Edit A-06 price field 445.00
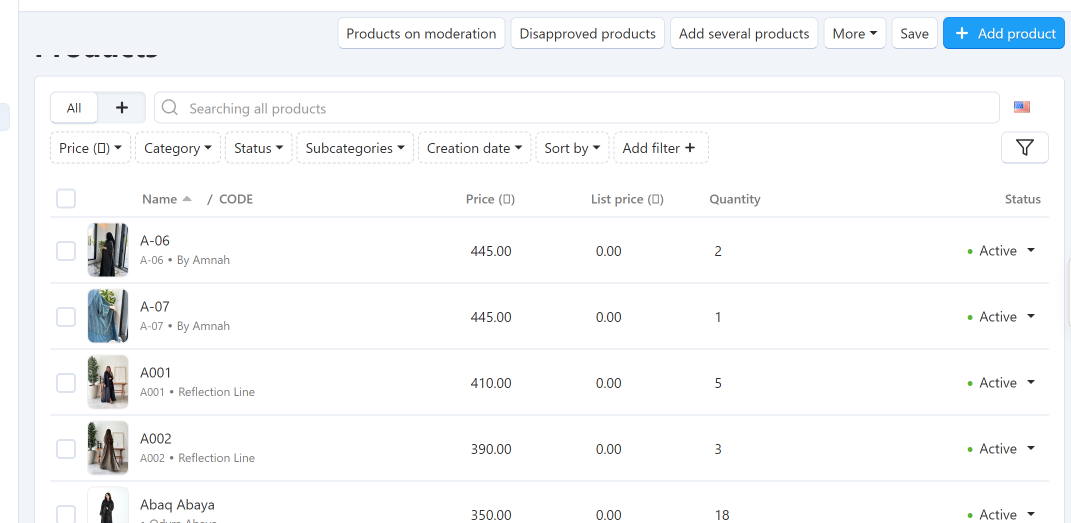 coord(490,251)
